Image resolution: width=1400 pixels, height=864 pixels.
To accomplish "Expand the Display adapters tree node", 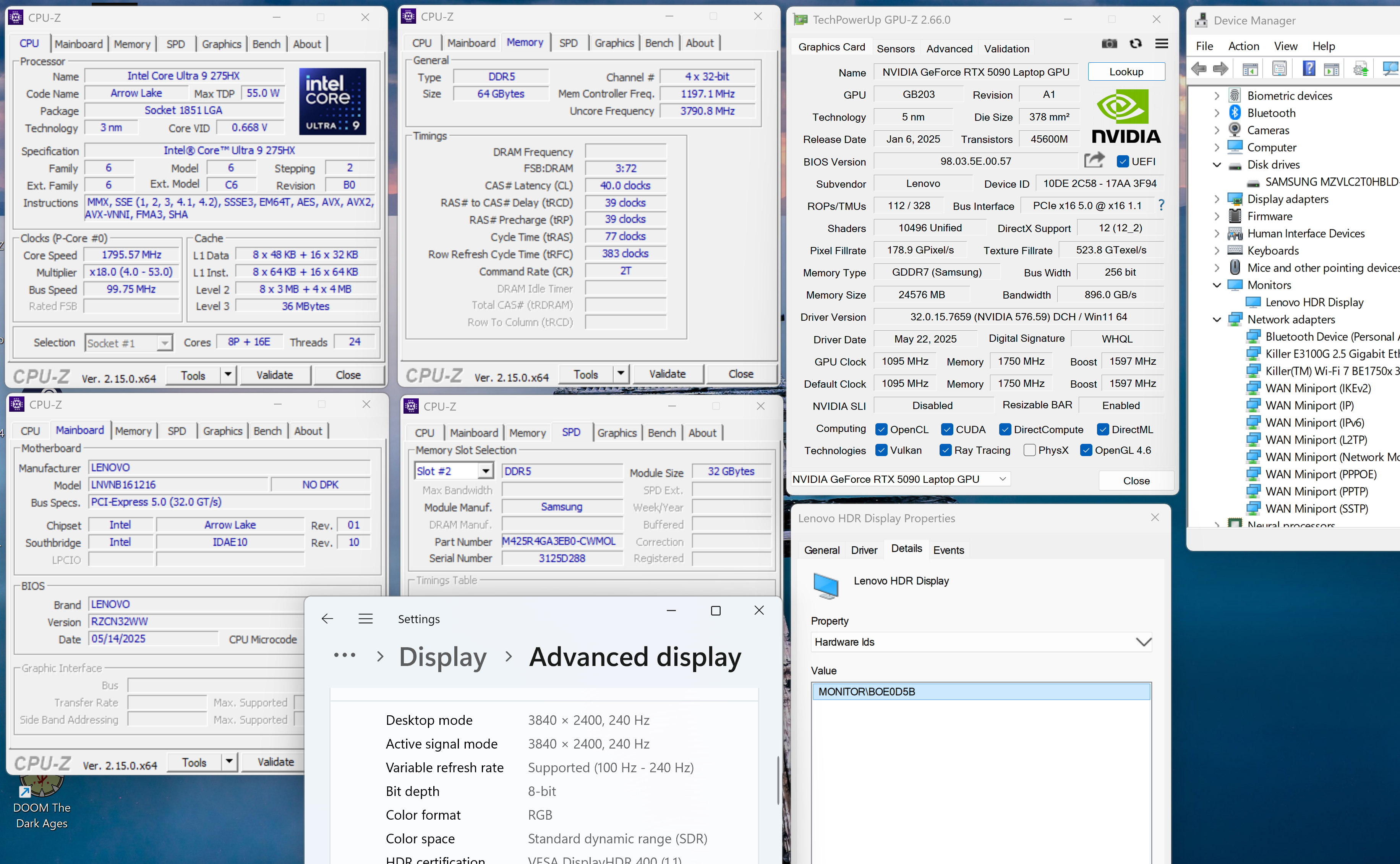I will click(x=1217, y=199).
